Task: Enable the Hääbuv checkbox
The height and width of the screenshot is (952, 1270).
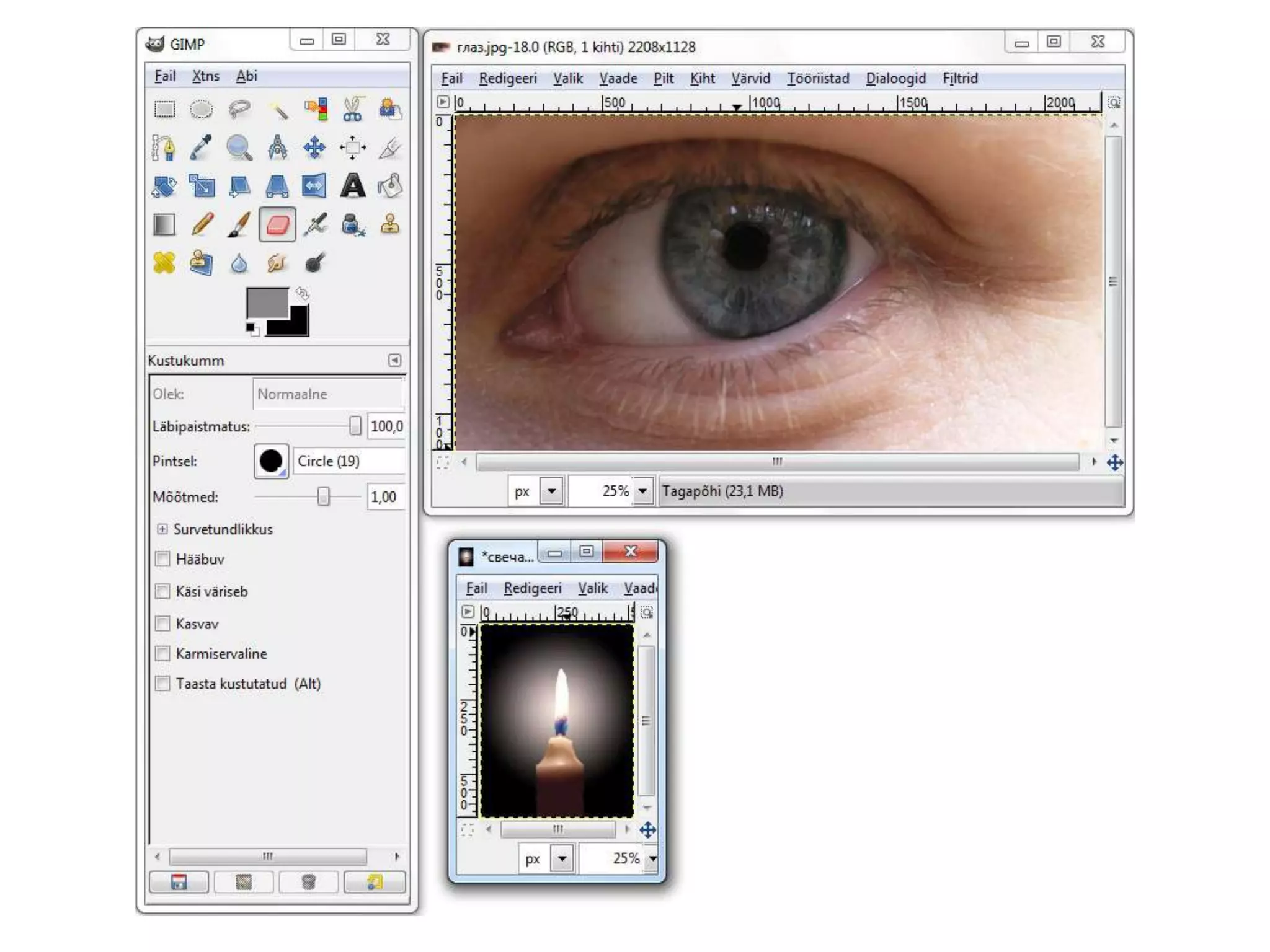Action: pyautogui.click(x=162, y=559)
